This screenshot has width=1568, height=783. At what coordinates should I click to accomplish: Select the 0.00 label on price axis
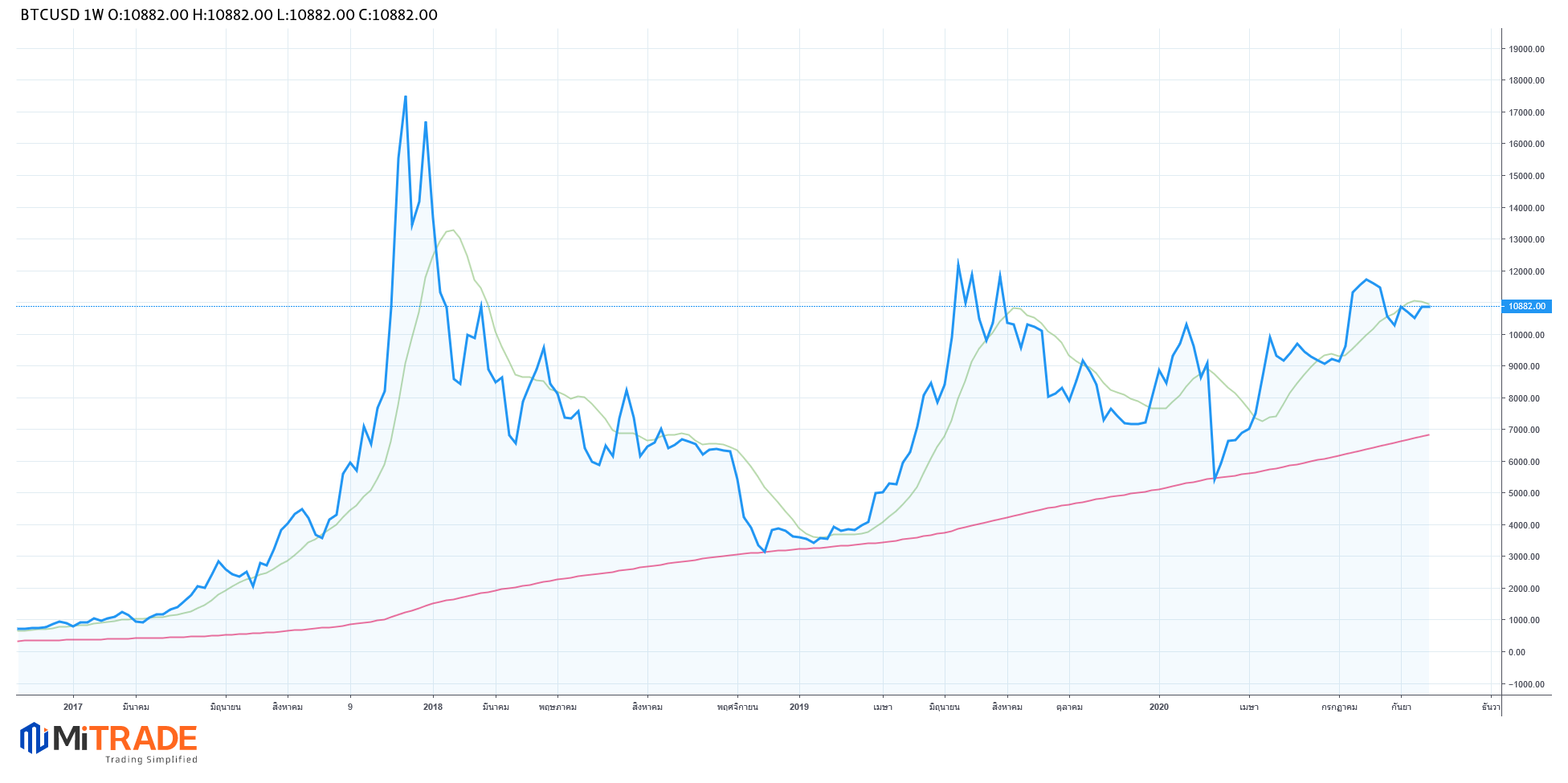pos(1517,652)
